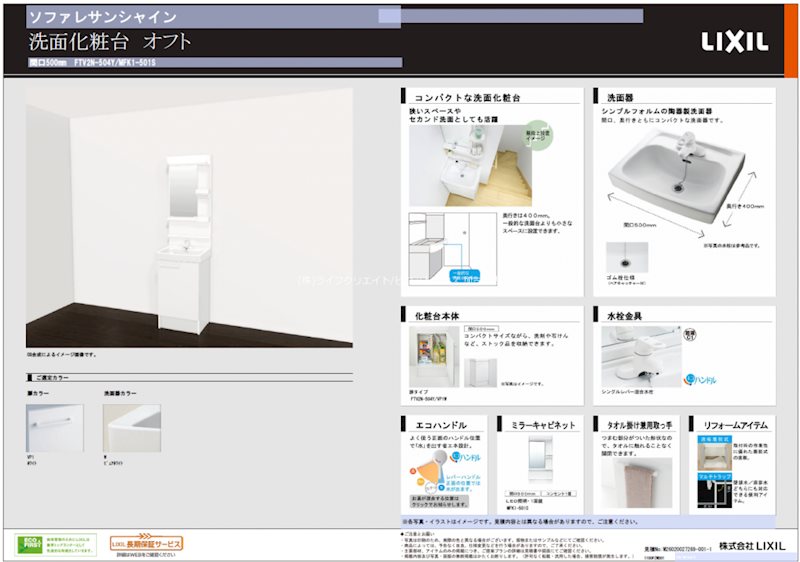Image resolution: width=800 pixels, height=562 pixels.
Task: Open the single-lever faucet photo
Action: (641, 357)
